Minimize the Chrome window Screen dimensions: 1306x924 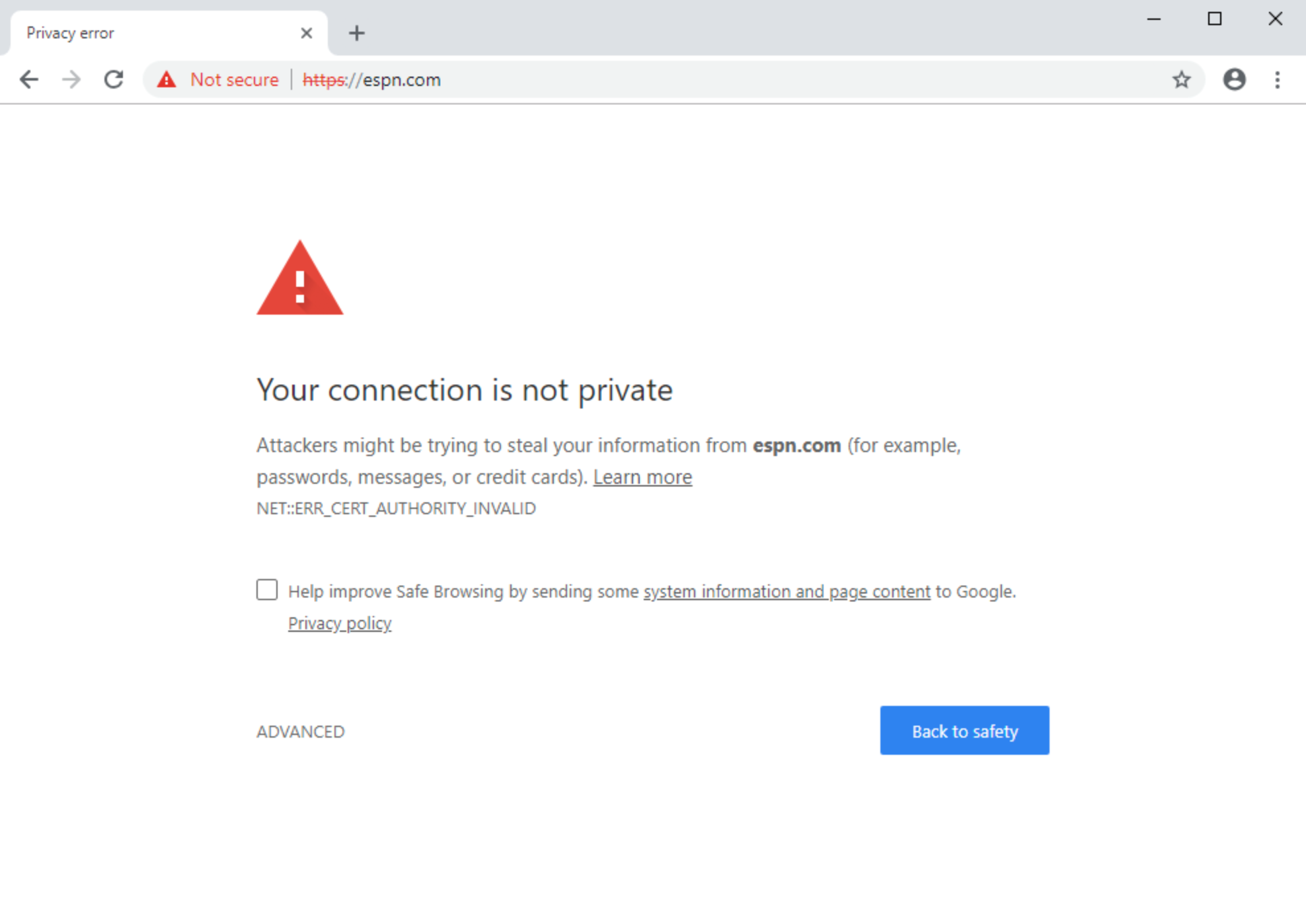1154,19
